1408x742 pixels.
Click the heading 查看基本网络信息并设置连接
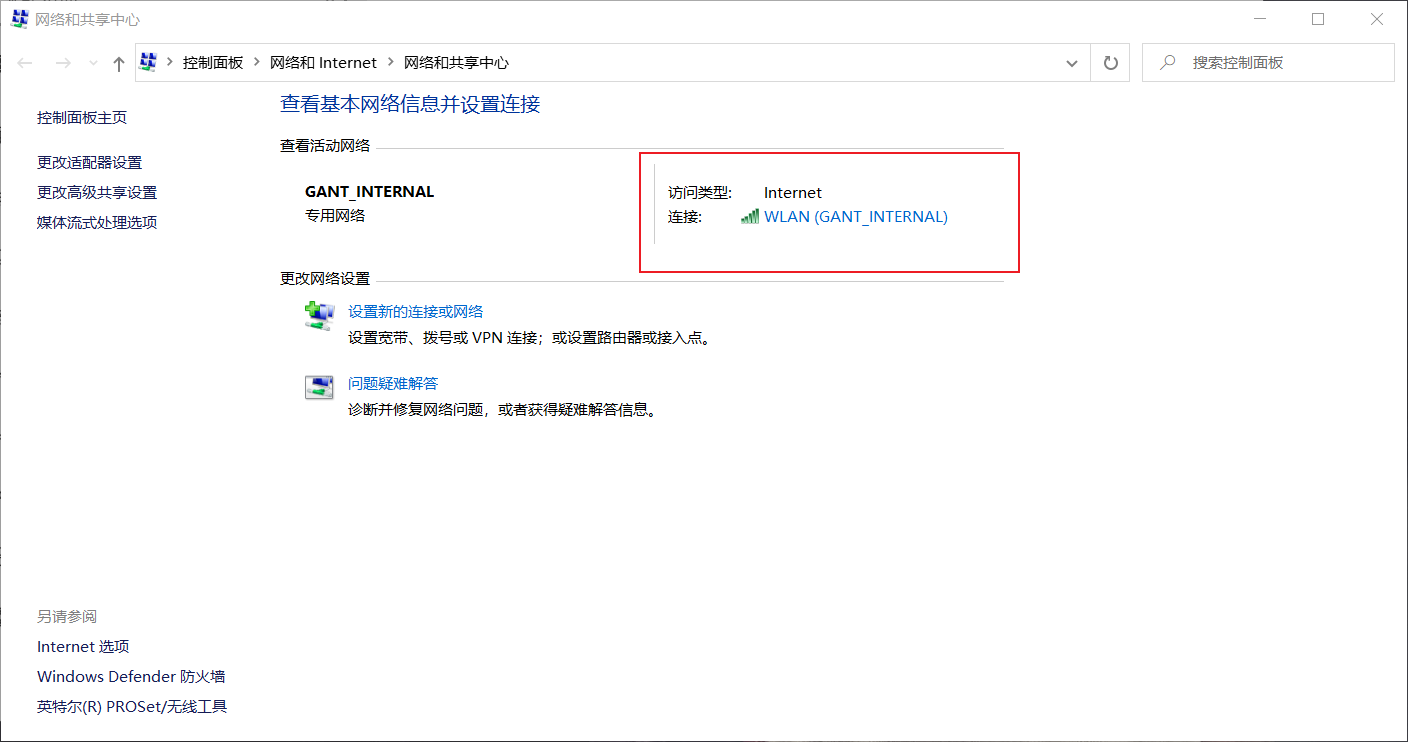point(410,104)
